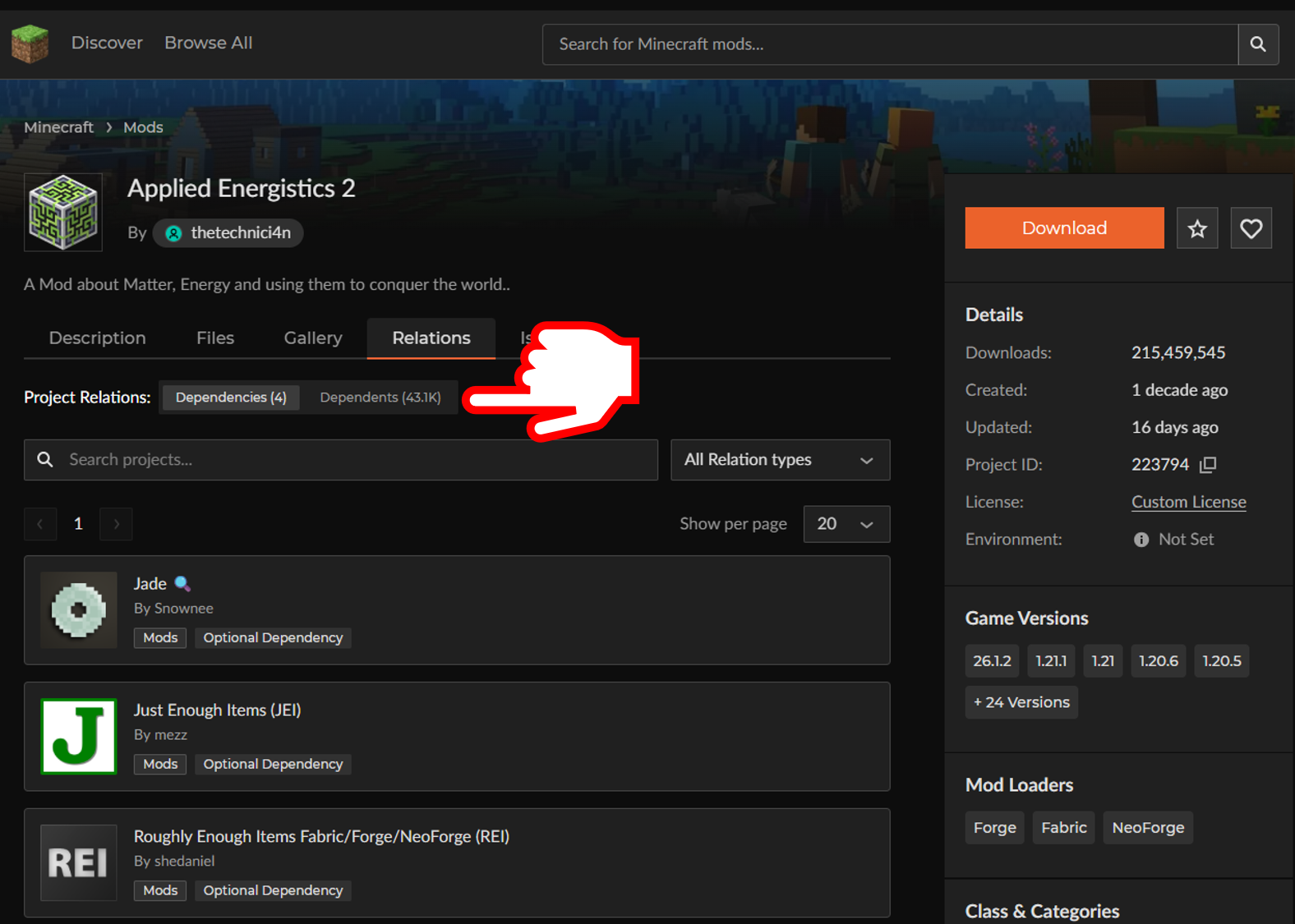Click the Mods tag on Jade
This screenshot has width=1295, height=924.
coord(160,638)
